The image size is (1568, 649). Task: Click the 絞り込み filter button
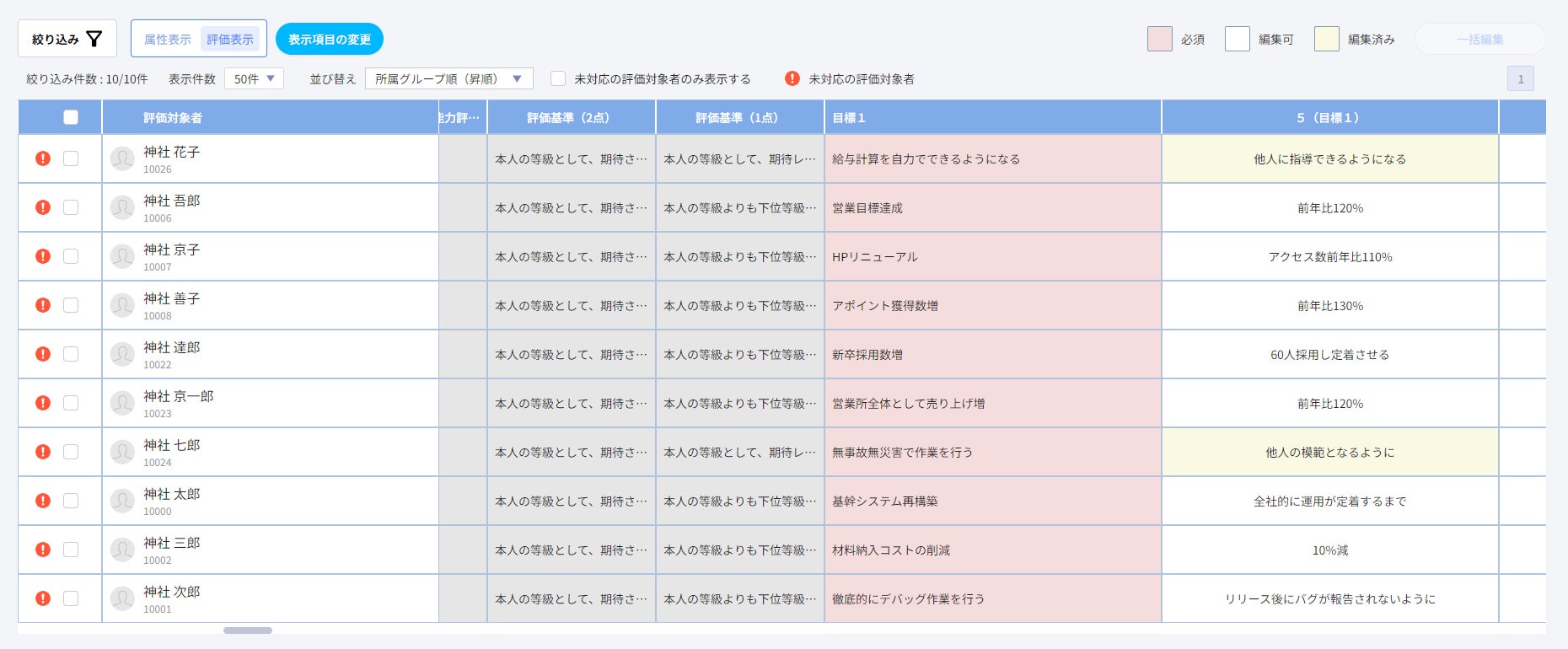click(x=67, y=39)
